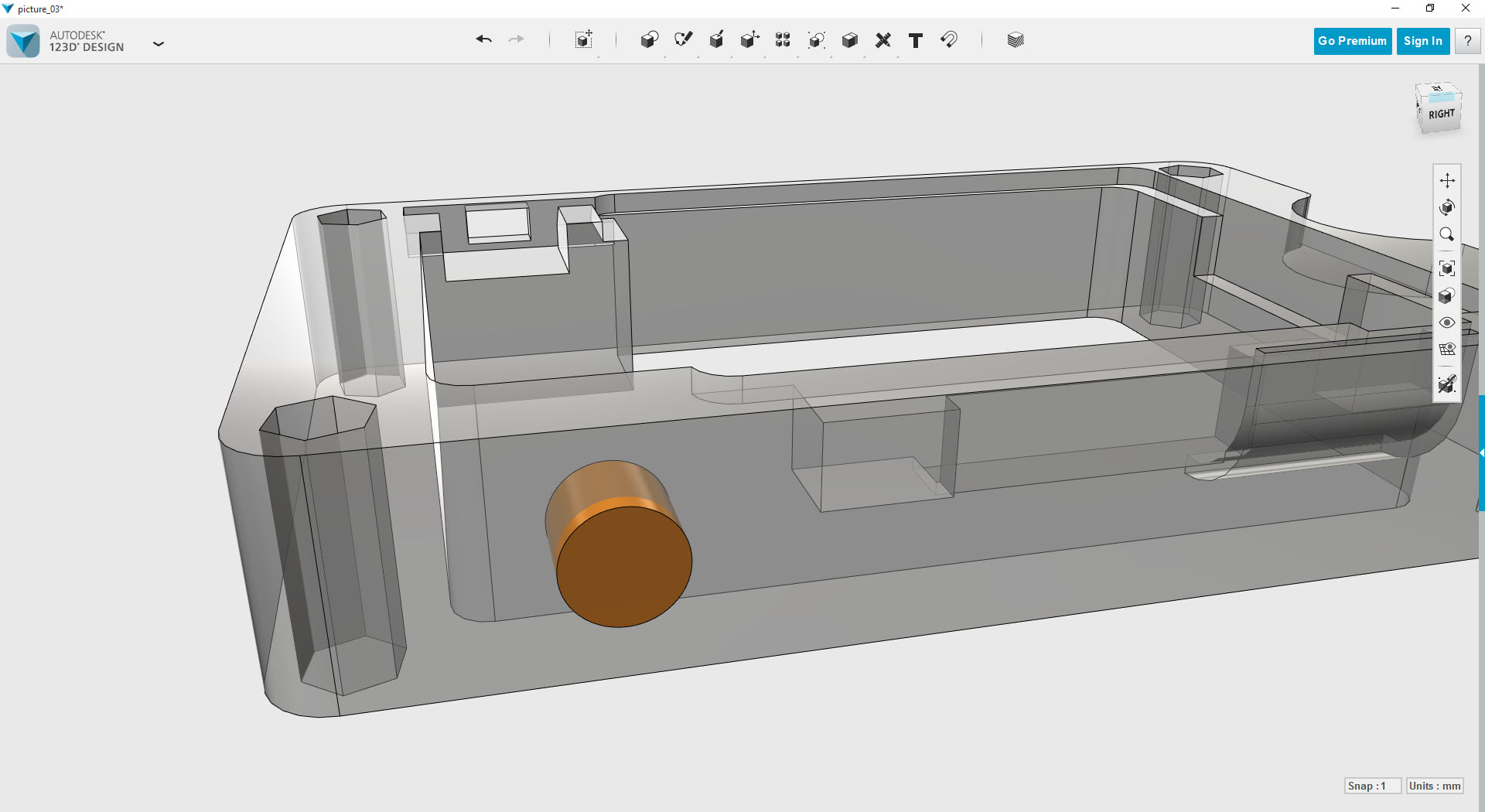The width and height of the screenshot is (1485, 812).
Task: Click the Sign In button
Action: point(1422,41)
